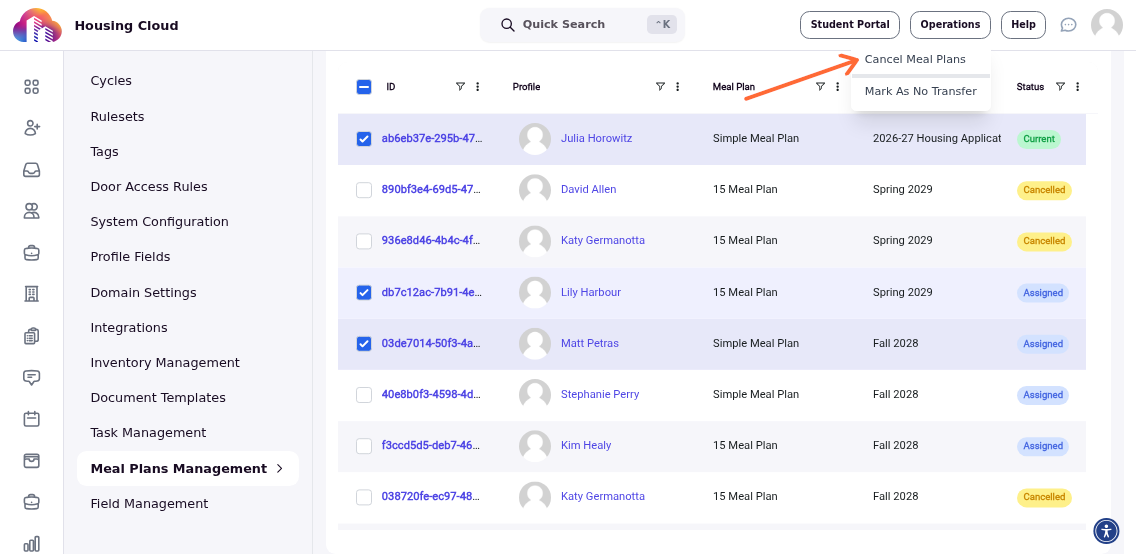Check row 038720fe Katy Germanotta checkbox
This screenshot has width=1136, height=554.
(x=364, y=498)
